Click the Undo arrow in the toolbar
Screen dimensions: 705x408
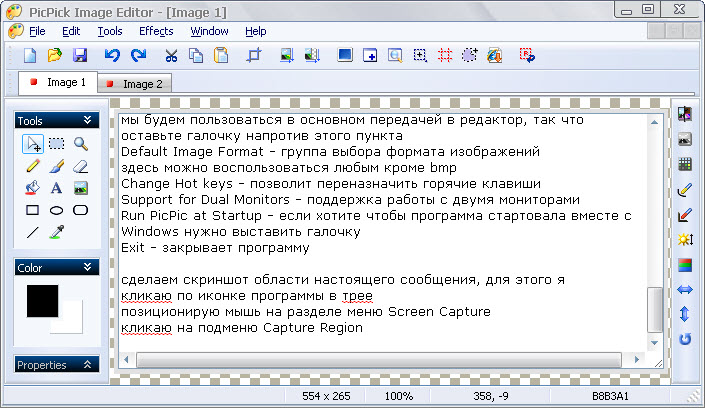point(111,55)
